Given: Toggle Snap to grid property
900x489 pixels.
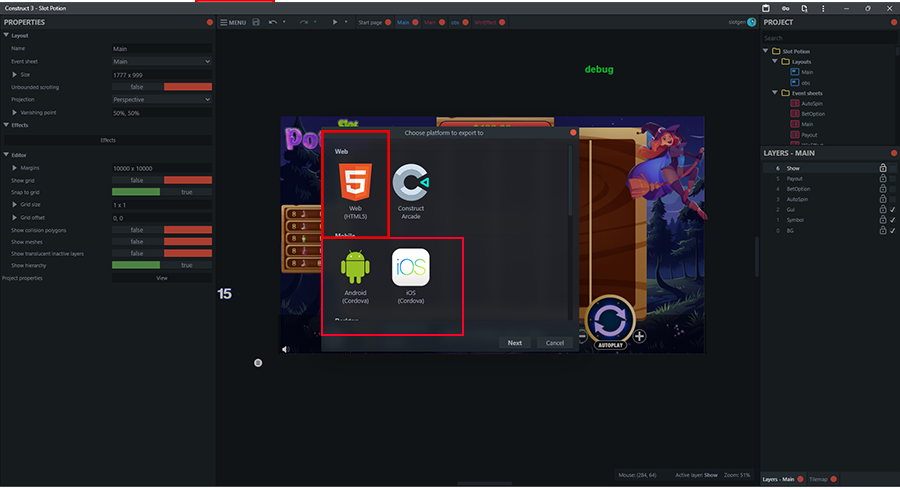Looking at the screenshot, I should pos(162,192).
